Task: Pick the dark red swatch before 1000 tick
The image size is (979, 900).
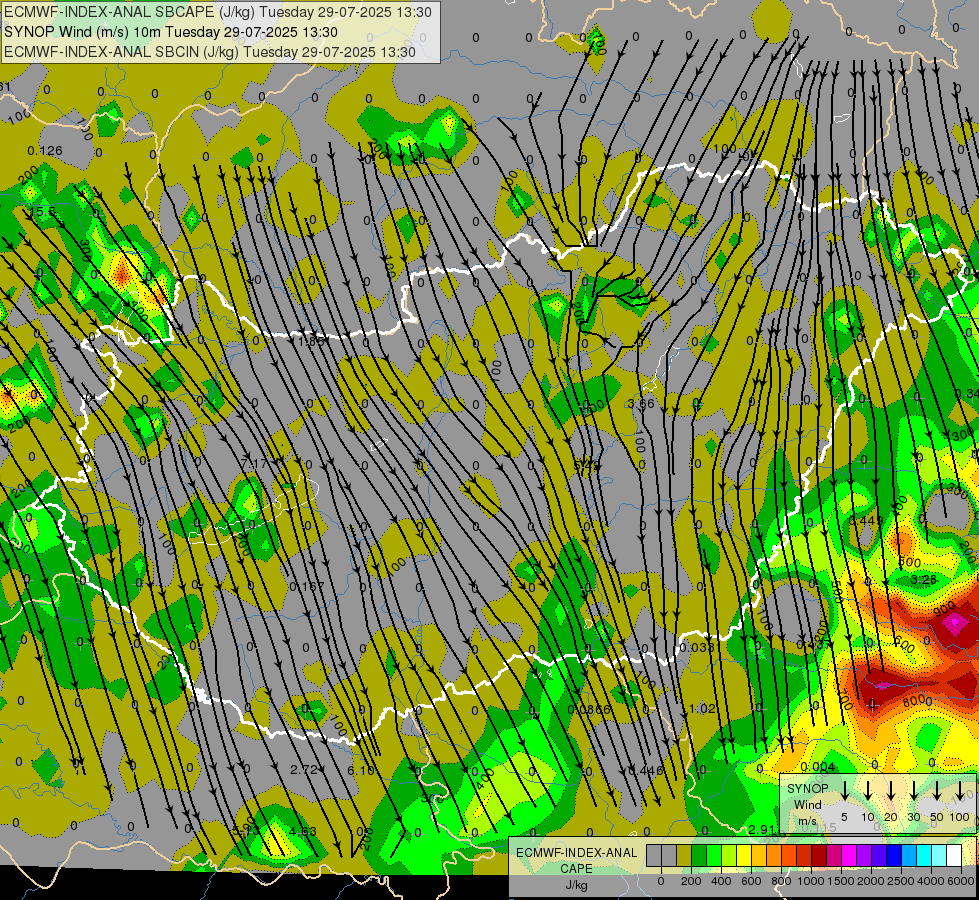Action: tap(819, 855)
